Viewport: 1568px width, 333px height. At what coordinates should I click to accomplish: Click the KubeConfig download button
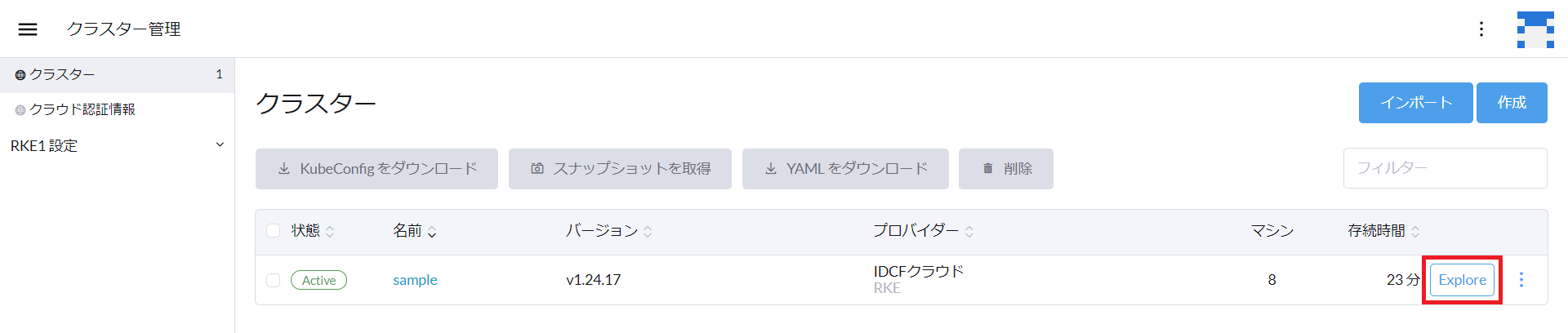[376, 169]
